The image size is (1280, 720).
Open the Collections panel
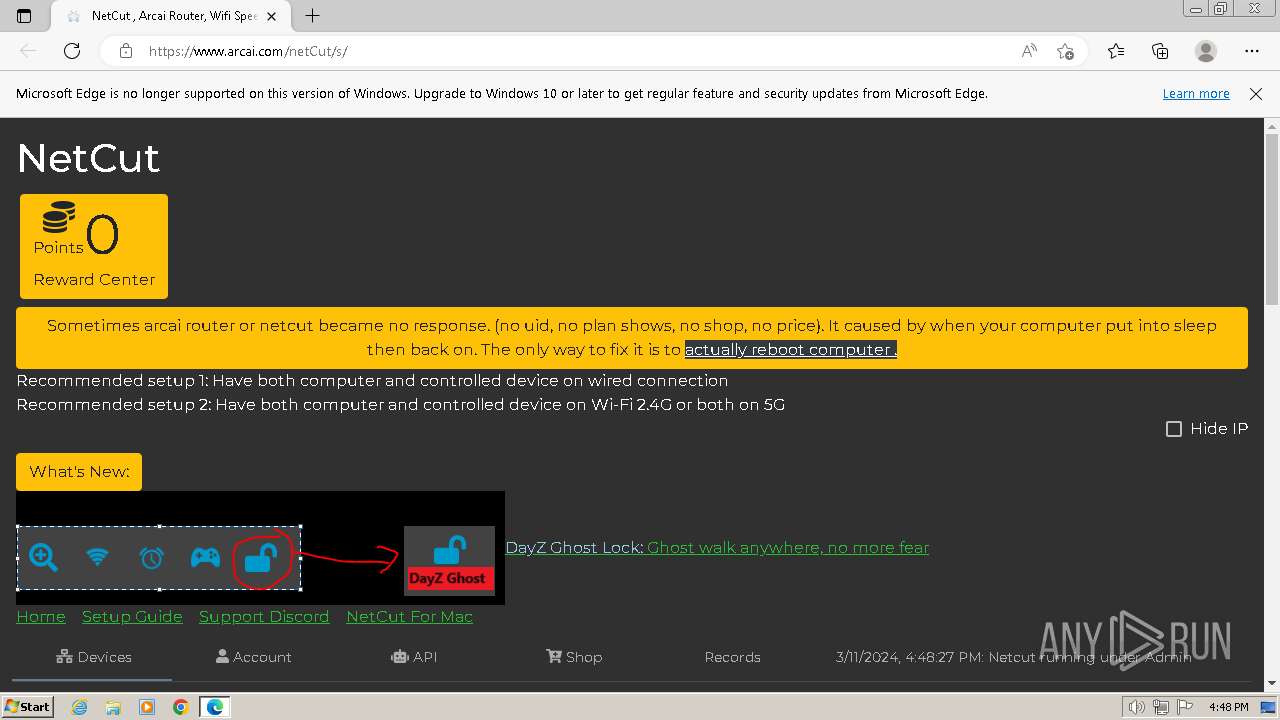(1160, 51)
